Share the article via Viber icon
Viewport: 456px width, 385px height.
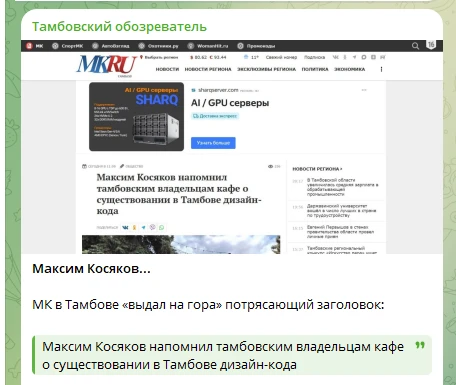pyautogui.click(x=152, y=227)
